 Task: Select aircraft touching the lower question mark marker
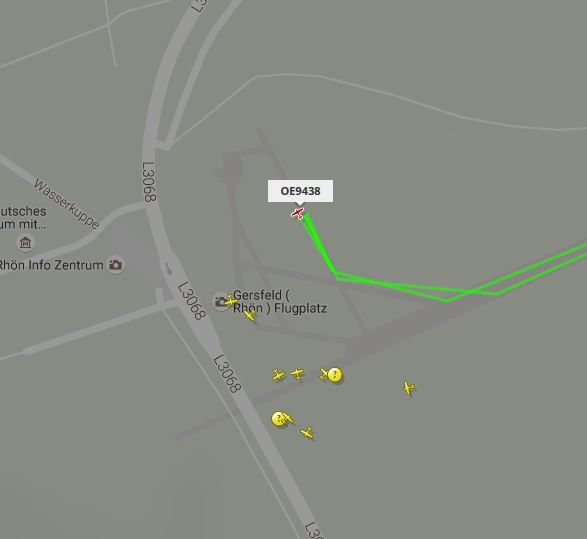(289, 418)
